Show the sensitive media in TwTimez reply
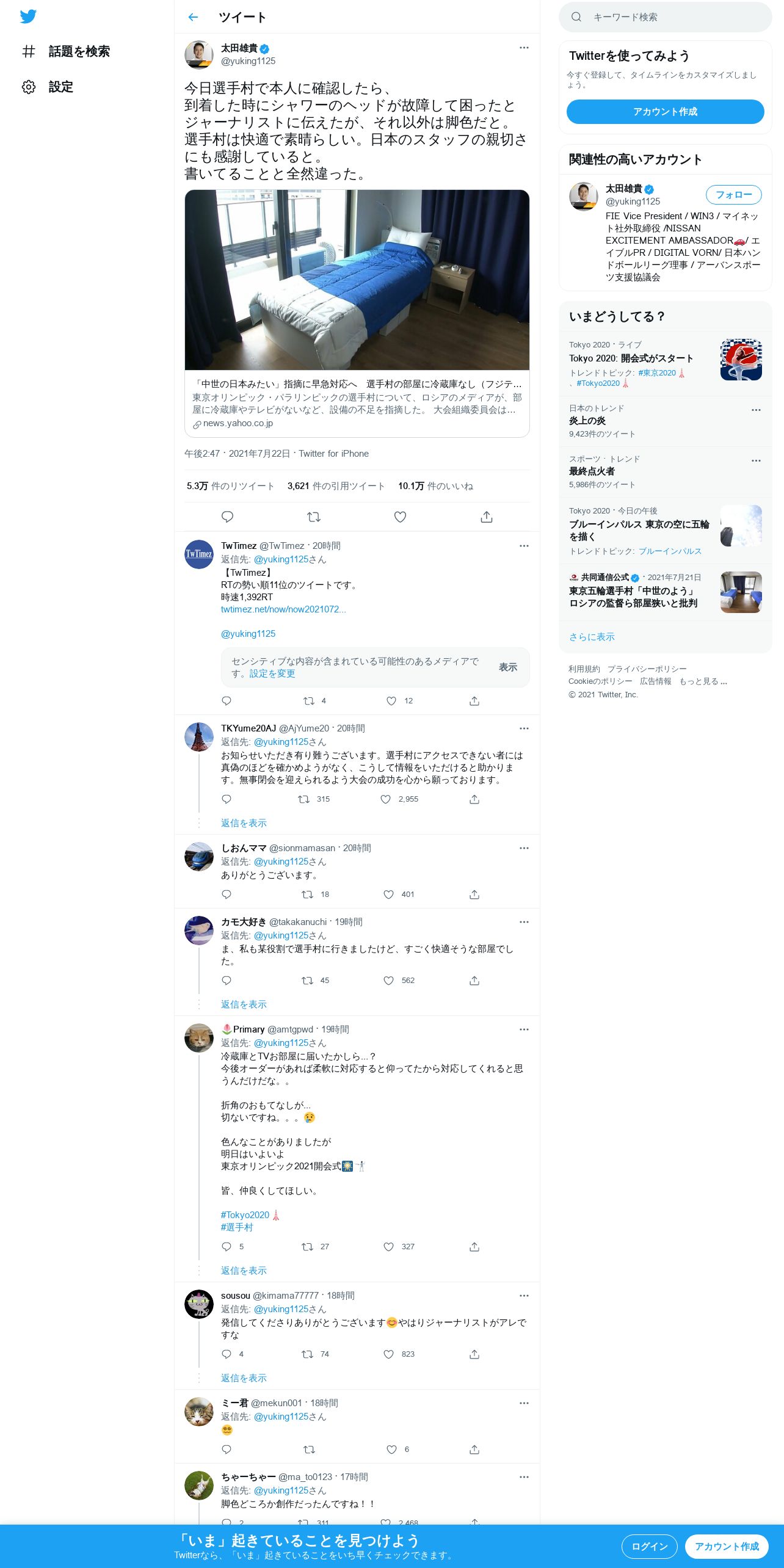This screenshot has height=1568, width=784. point(508,667)
